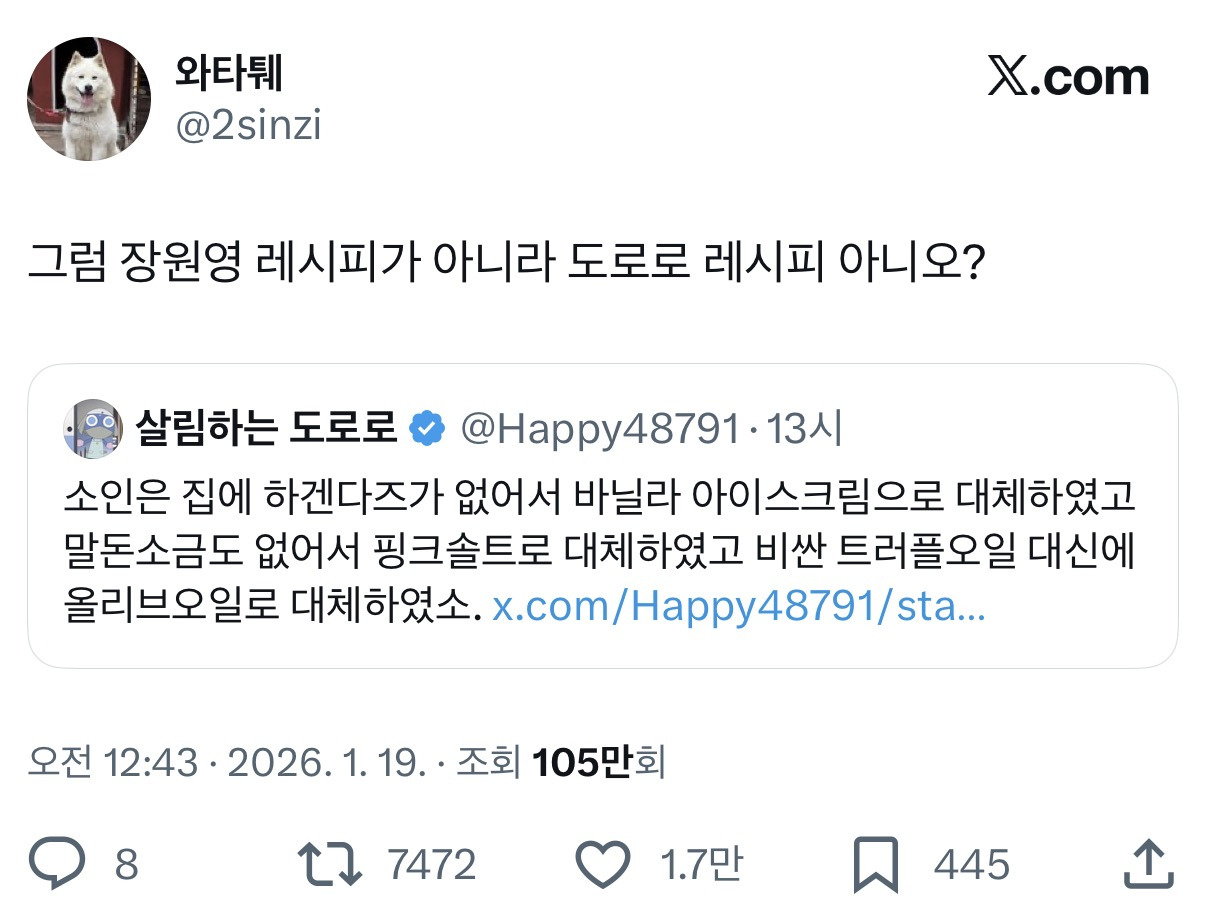
Task: Click the X.com logo
Action: [x=1068, y=79]
